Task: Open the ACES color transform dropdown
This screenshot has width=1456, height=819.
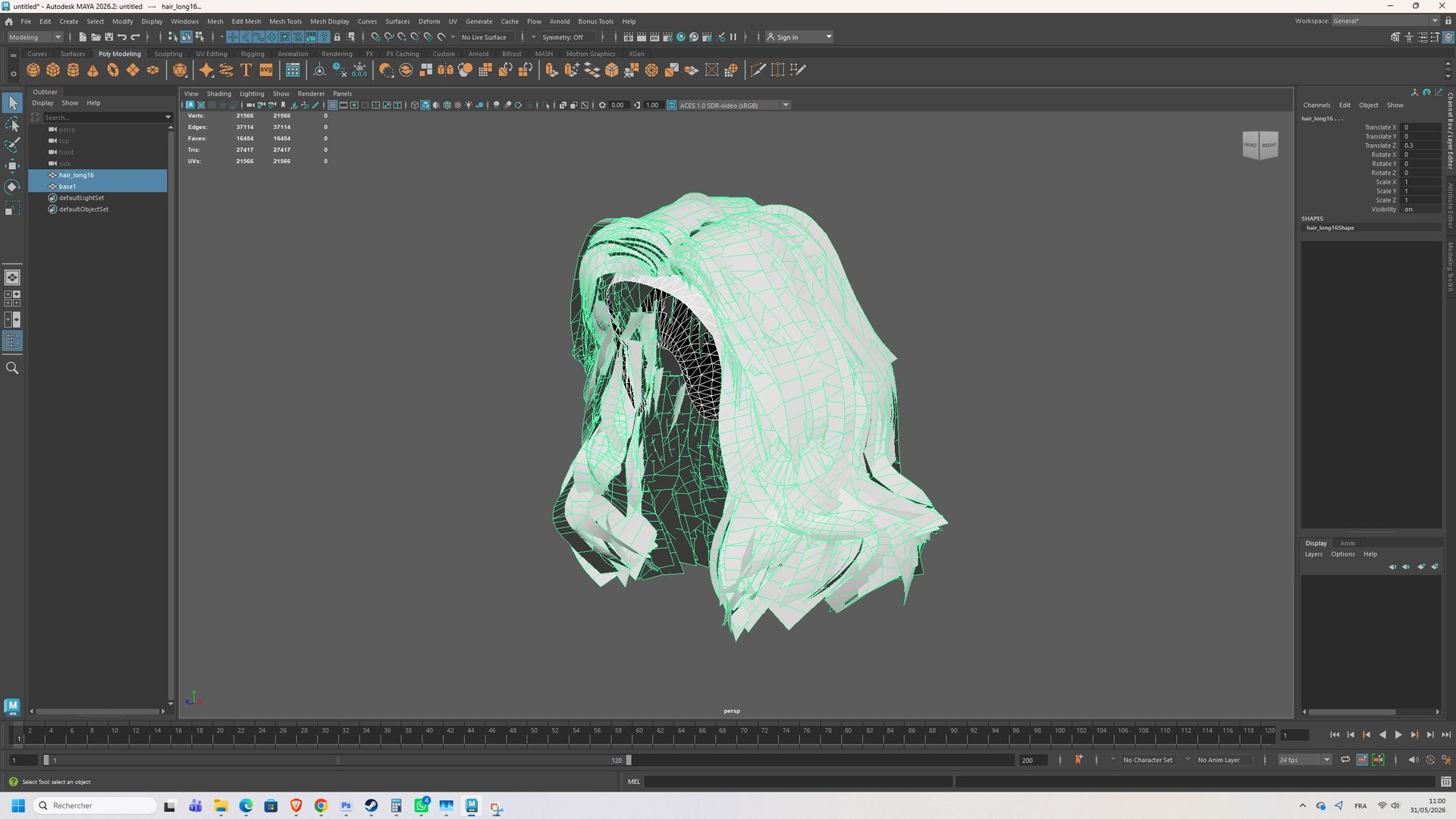Action: coord(733,105)
